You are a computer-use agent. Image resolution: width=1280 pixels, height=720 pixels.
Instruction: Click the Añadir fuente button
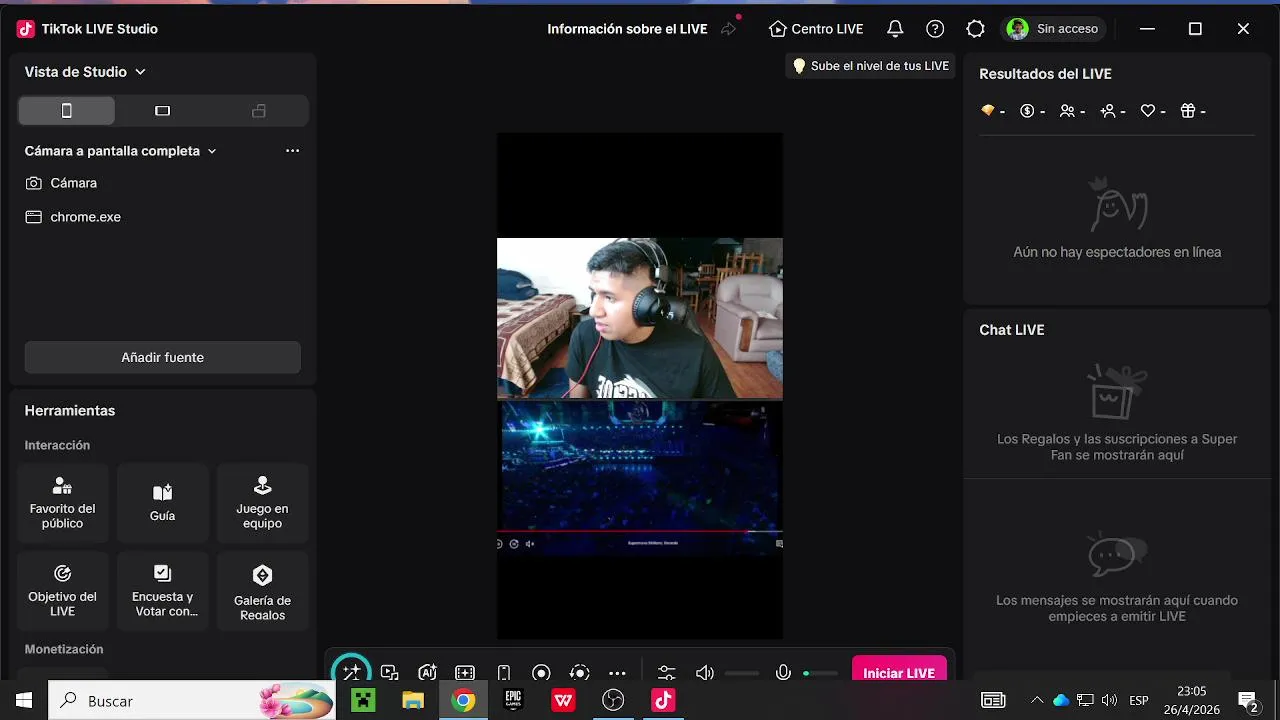[163, 357]
